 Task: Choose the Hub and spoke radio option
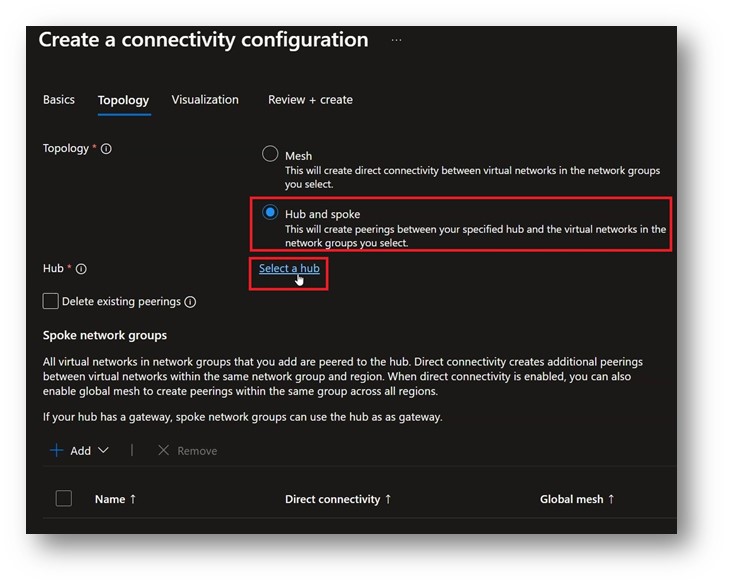coord(270,213)
